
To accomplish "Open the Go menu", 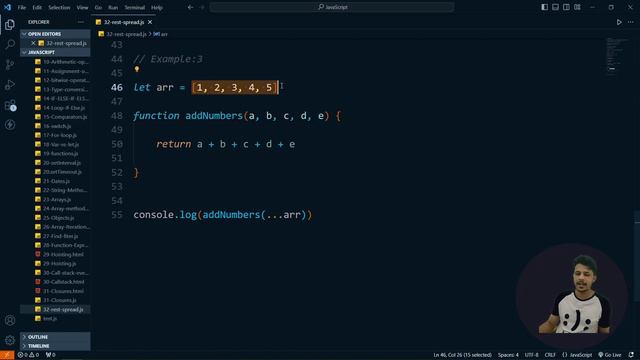I will click(98, 7).
